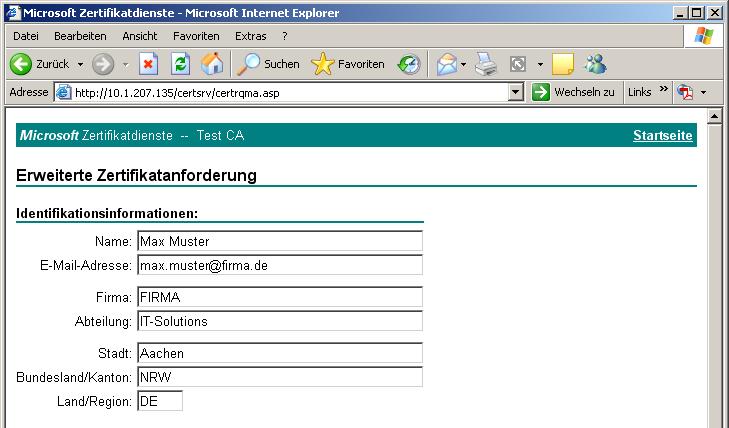
Task: Expand the Zurück history dropdown arrow
Action: point(80,64)
